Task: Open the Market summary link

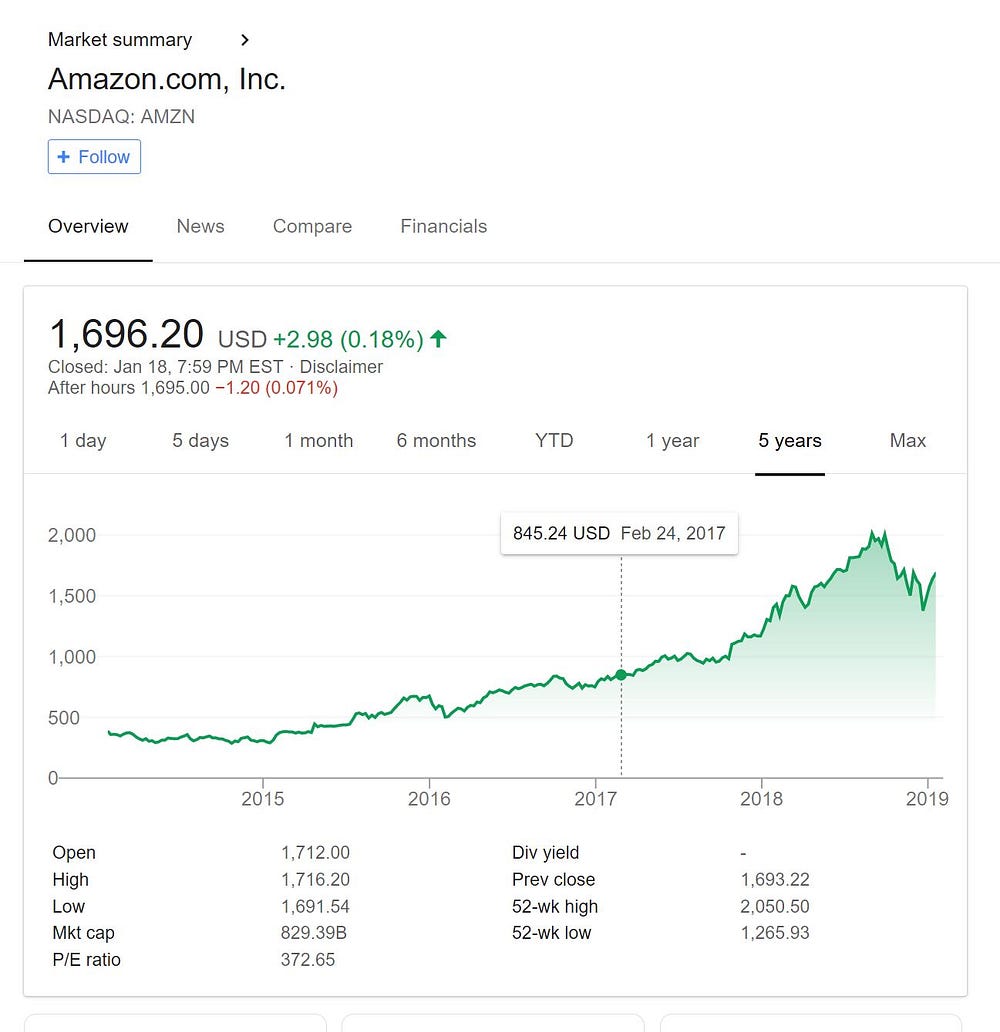Action: 120,39
